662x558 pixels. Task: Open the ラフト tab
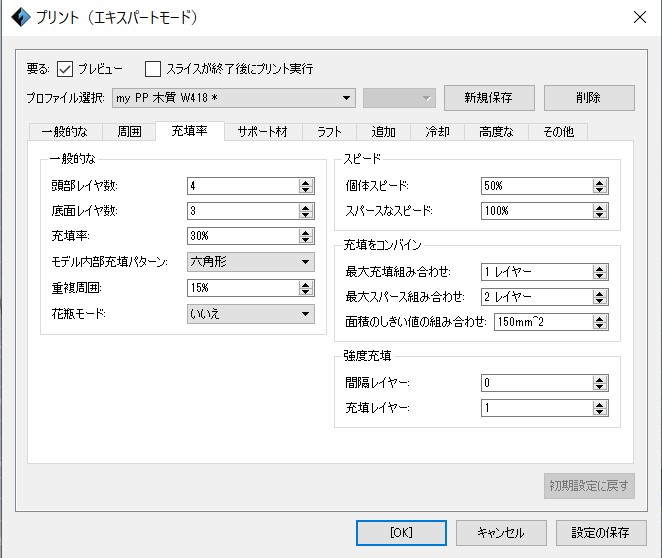point(329,132)
